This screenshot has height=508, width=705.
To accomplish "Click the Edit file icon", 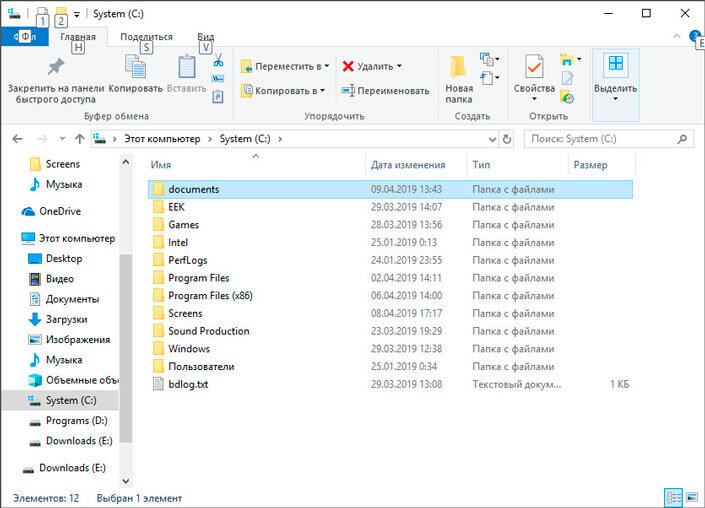I will 567,78.
